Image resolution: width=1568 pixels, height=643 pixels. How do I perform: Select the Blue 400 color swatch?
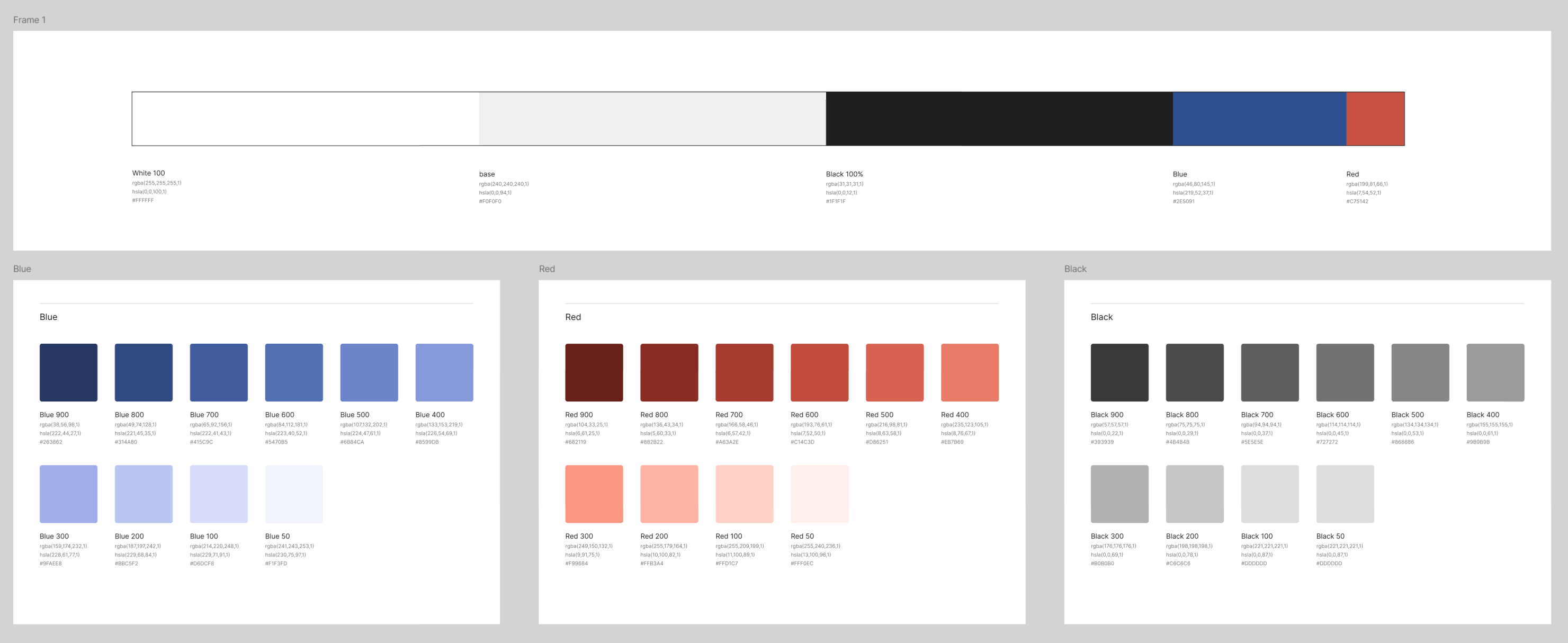(x=444, y=372)
